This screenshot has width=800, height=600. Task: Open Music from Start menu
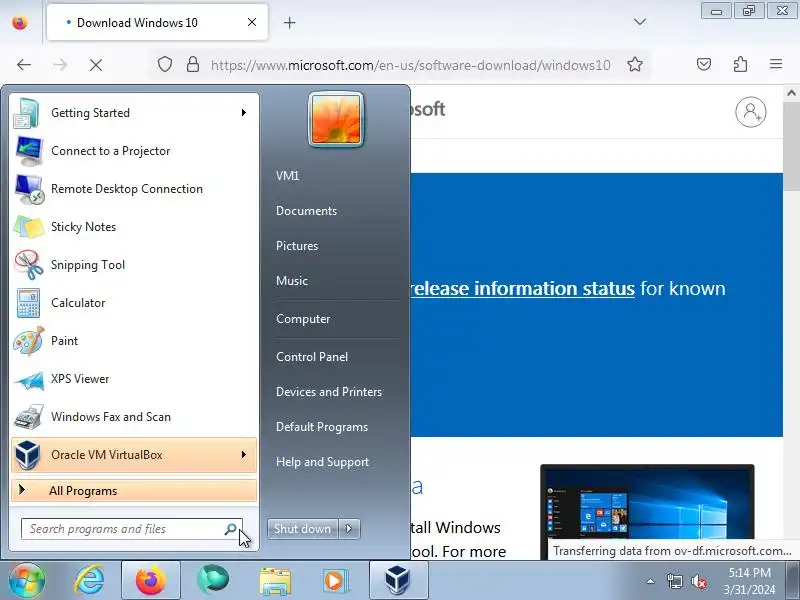292,281
